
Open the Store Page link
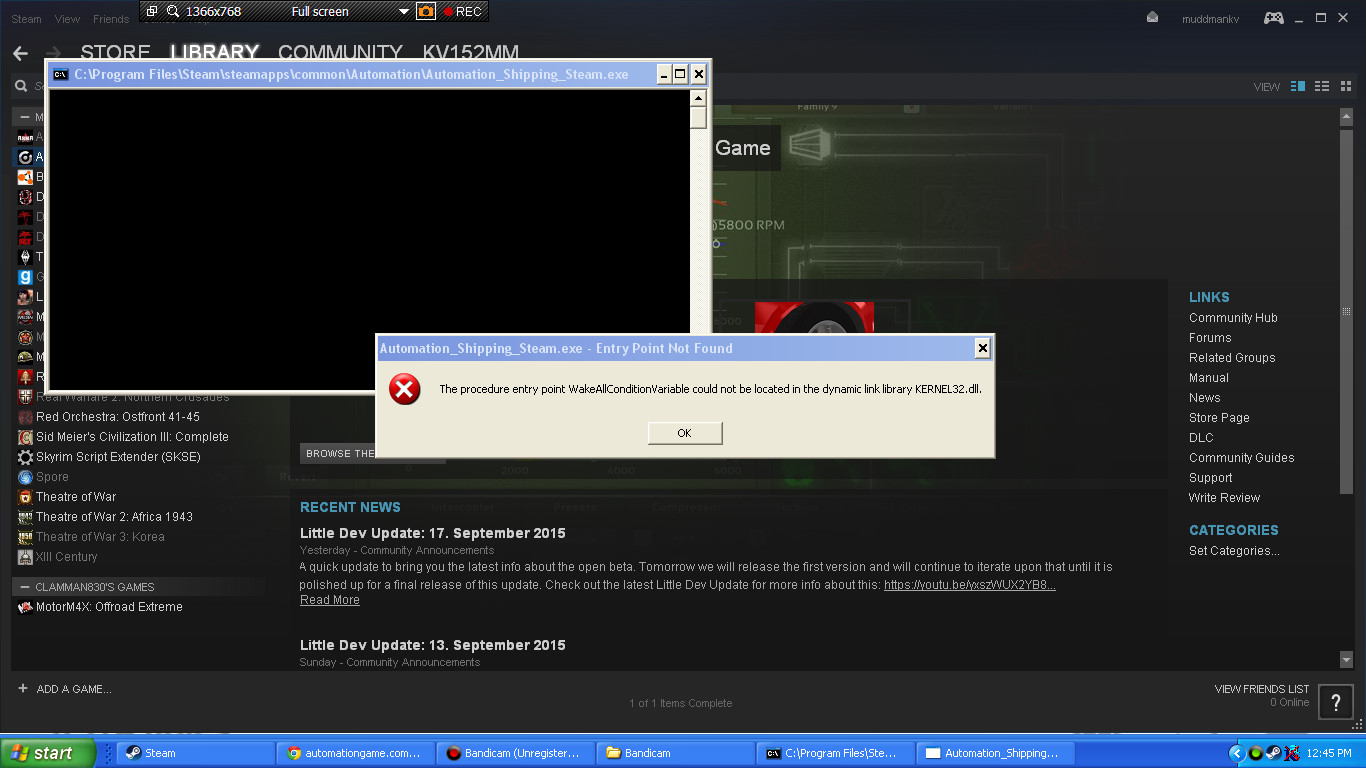(x=1219, y=418)
